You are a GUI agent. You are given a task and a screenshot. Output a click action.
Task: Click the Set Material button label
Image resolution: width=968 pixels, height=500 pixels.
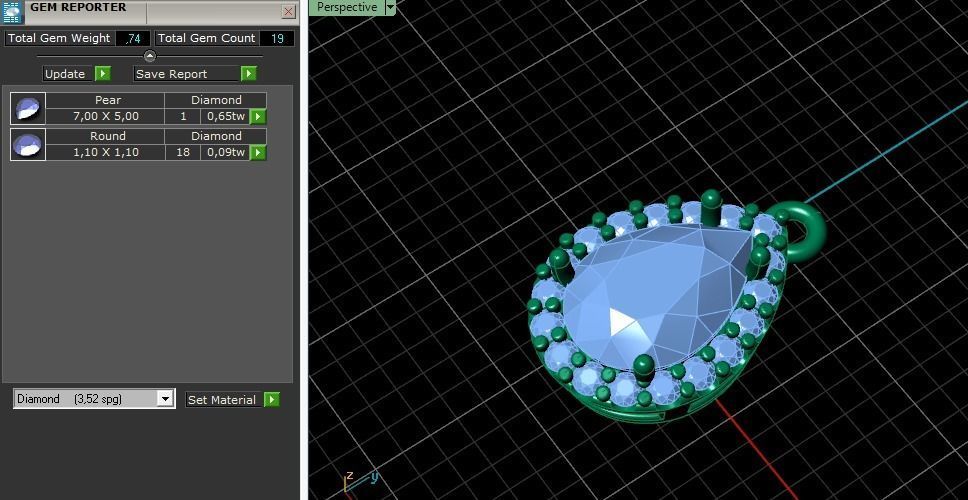(223, 400)
